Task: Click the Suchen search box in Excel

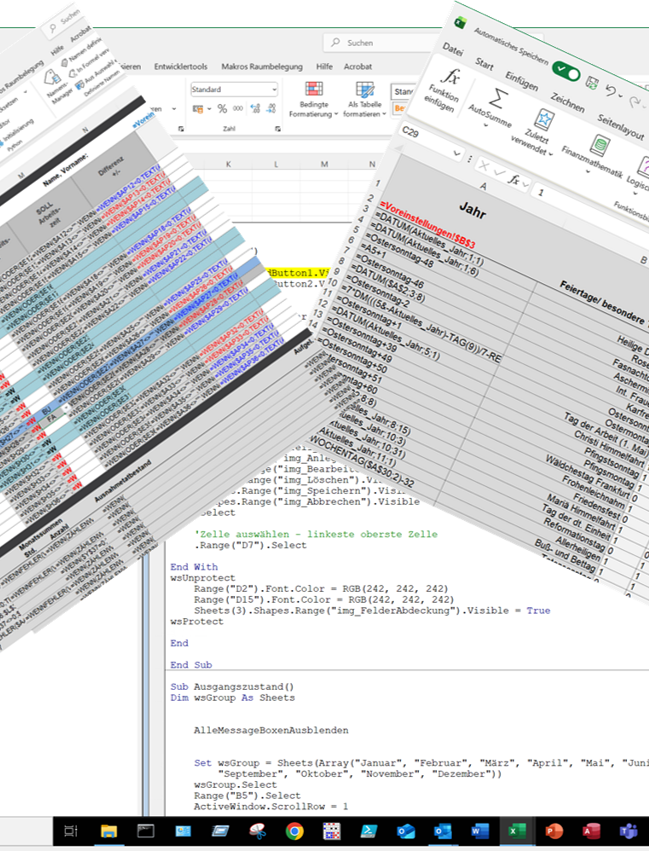Action: tap(380, 42)
